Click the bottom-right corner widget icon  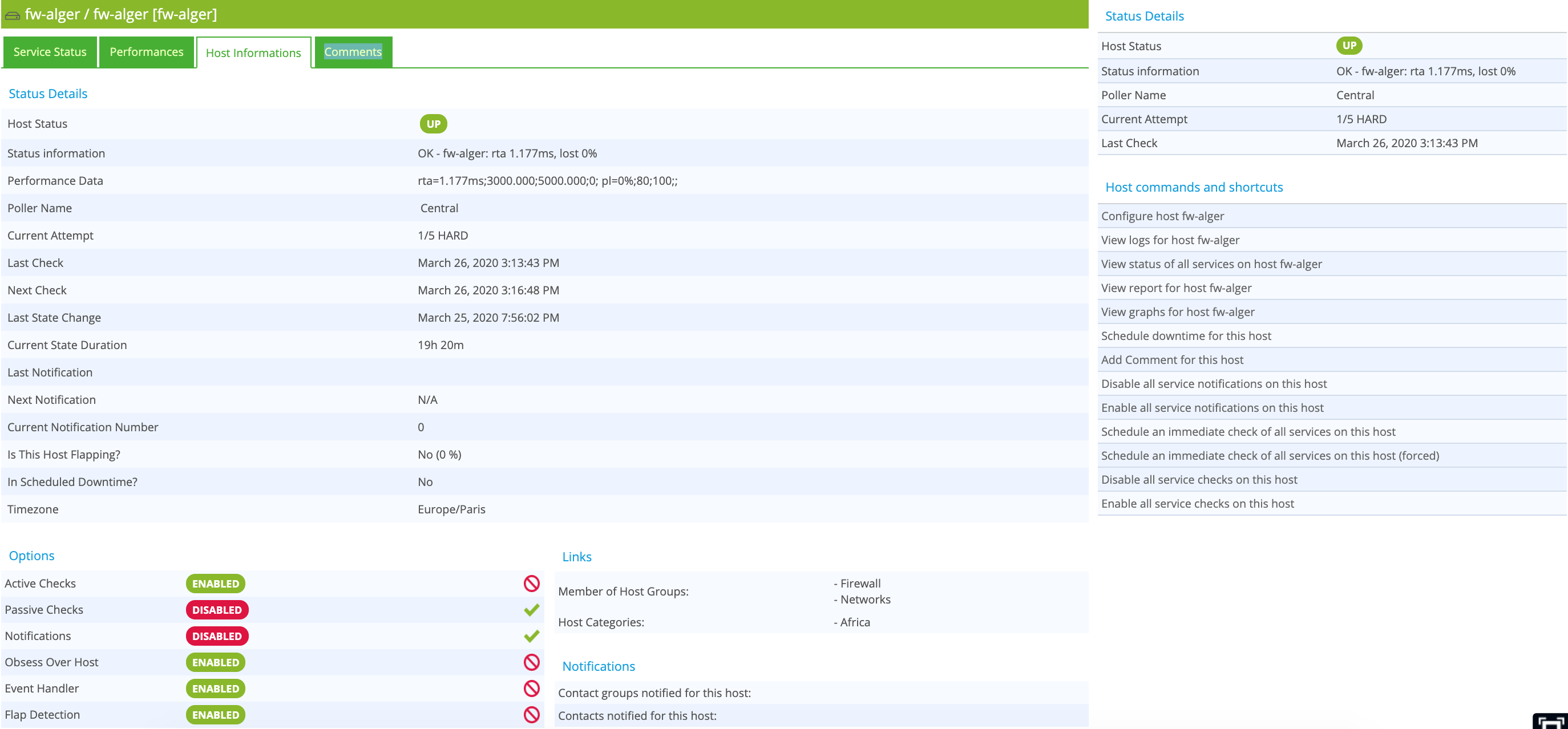[1550, 722]
